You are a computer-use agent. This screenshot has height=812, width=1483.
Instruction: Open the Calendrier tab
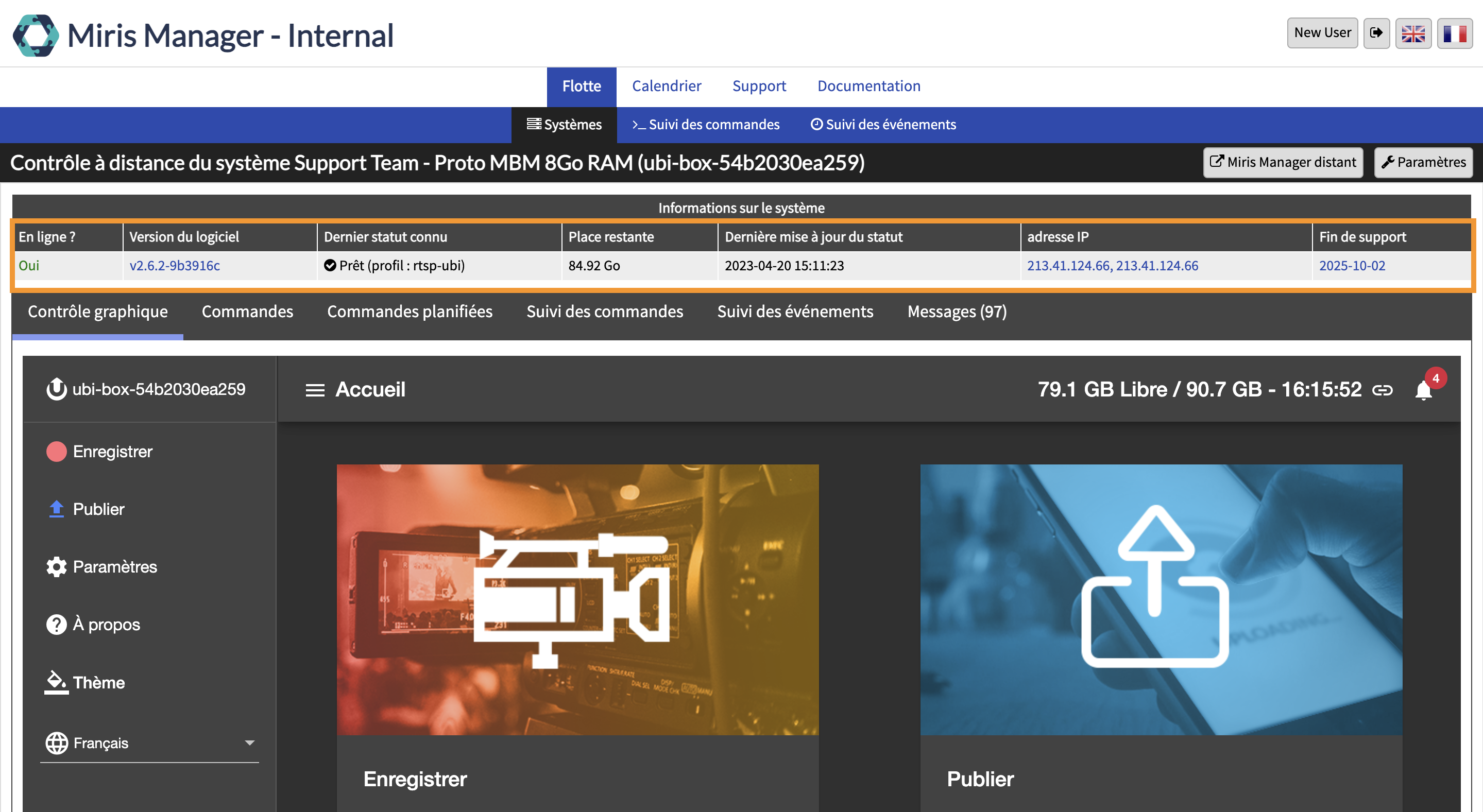[x=667, y=87]
